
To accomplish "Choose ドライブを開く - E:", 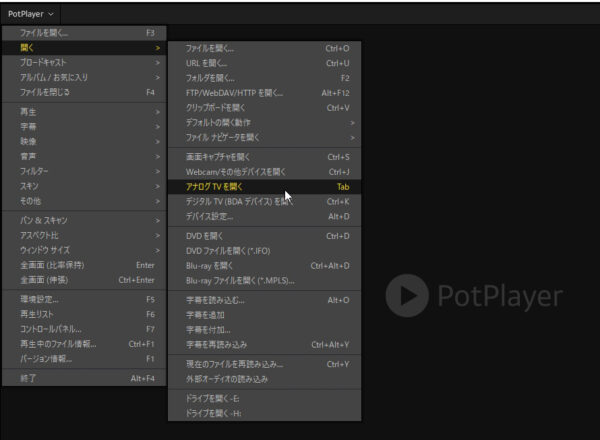I will 264,399.
